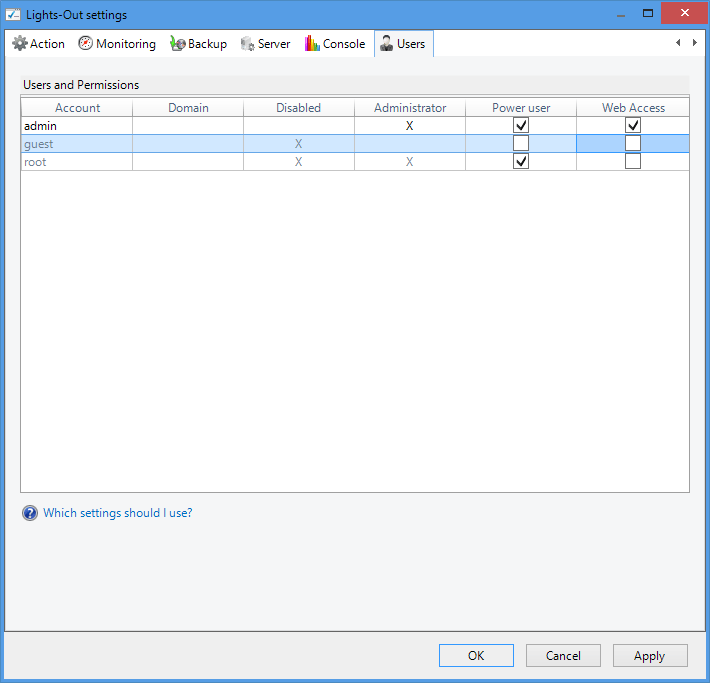Confirm with the OK button
Viewport: 710px width, 683px height.
click(x=476, y=655)
